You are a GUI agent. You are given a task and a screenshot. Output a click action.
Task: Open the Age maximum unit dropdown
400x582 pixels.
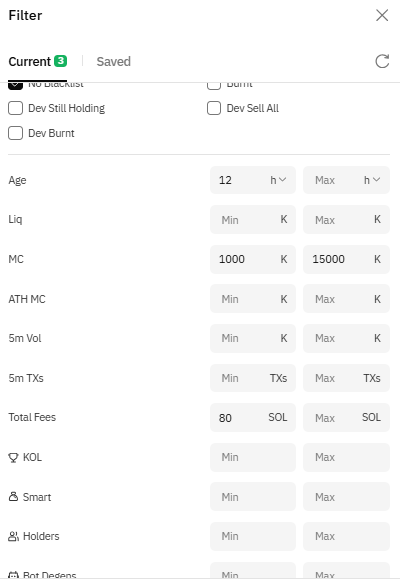coord(372,180)
